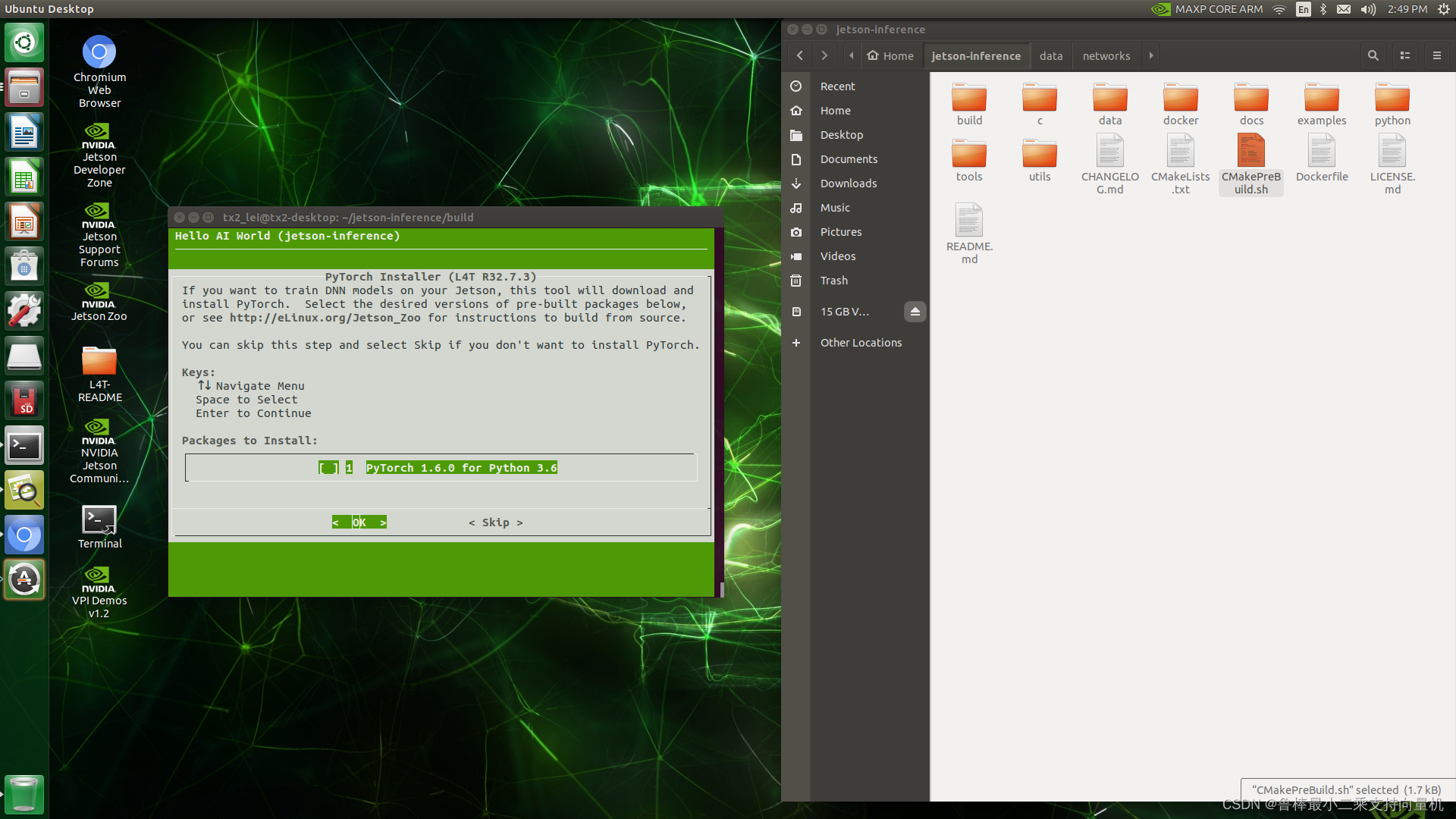Open VPI Demos v1.2 shortcut
The height and width of the screenshot is (819, 1456).
[x=99, y=593]
